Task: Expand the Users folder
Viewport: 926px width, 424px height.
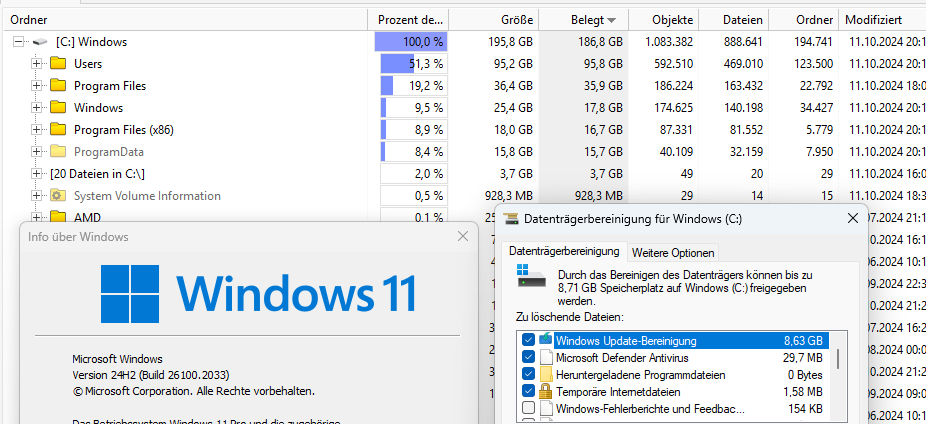Action: [37, 64]
